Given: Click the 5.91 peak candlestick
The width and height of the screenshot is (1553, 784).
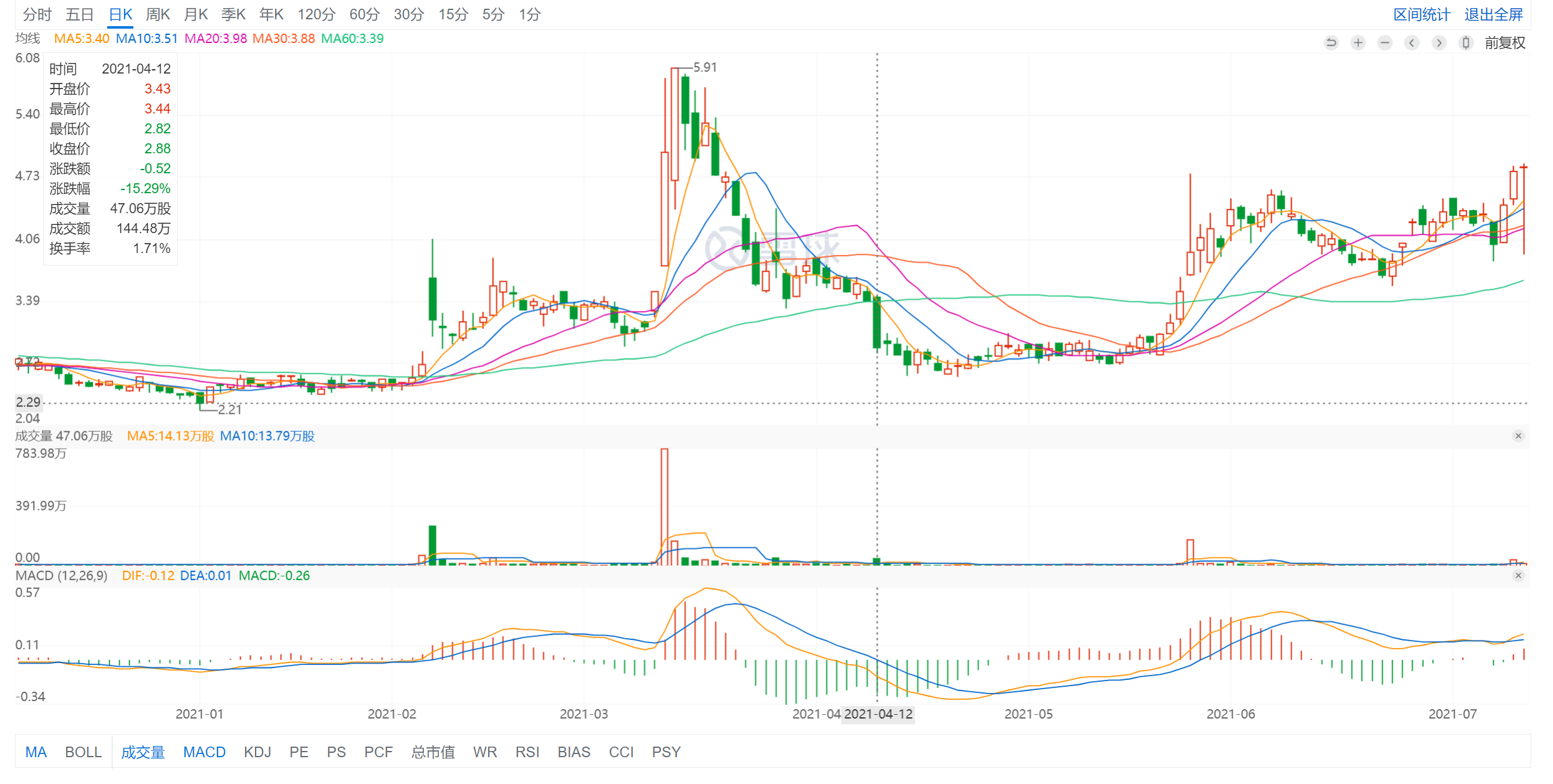Looking at the screenshot, I should pos(675,125).
